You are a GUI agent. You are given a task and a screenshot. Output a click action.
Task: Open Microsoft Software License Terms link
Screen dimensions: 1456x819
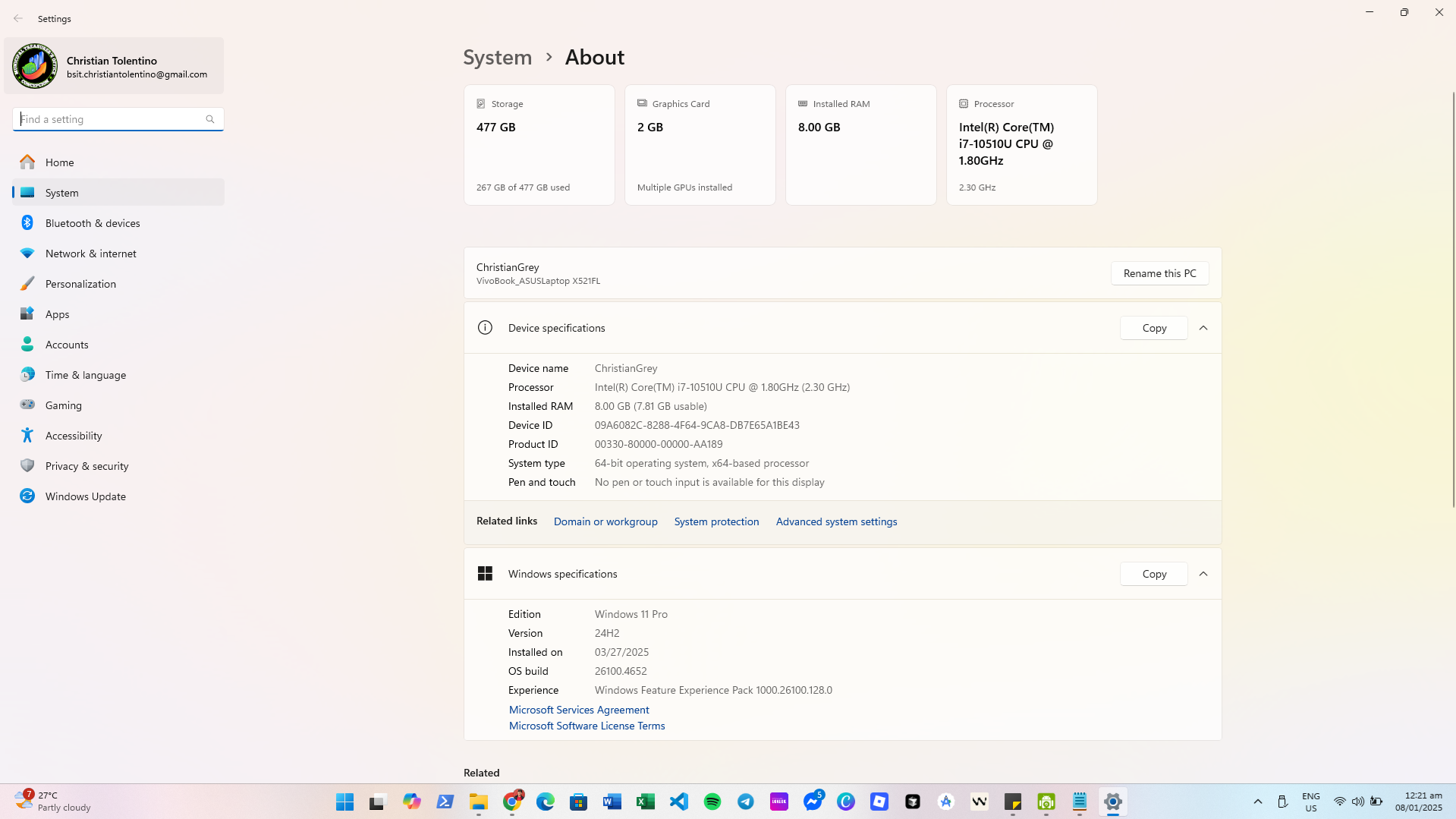(586, 726)
